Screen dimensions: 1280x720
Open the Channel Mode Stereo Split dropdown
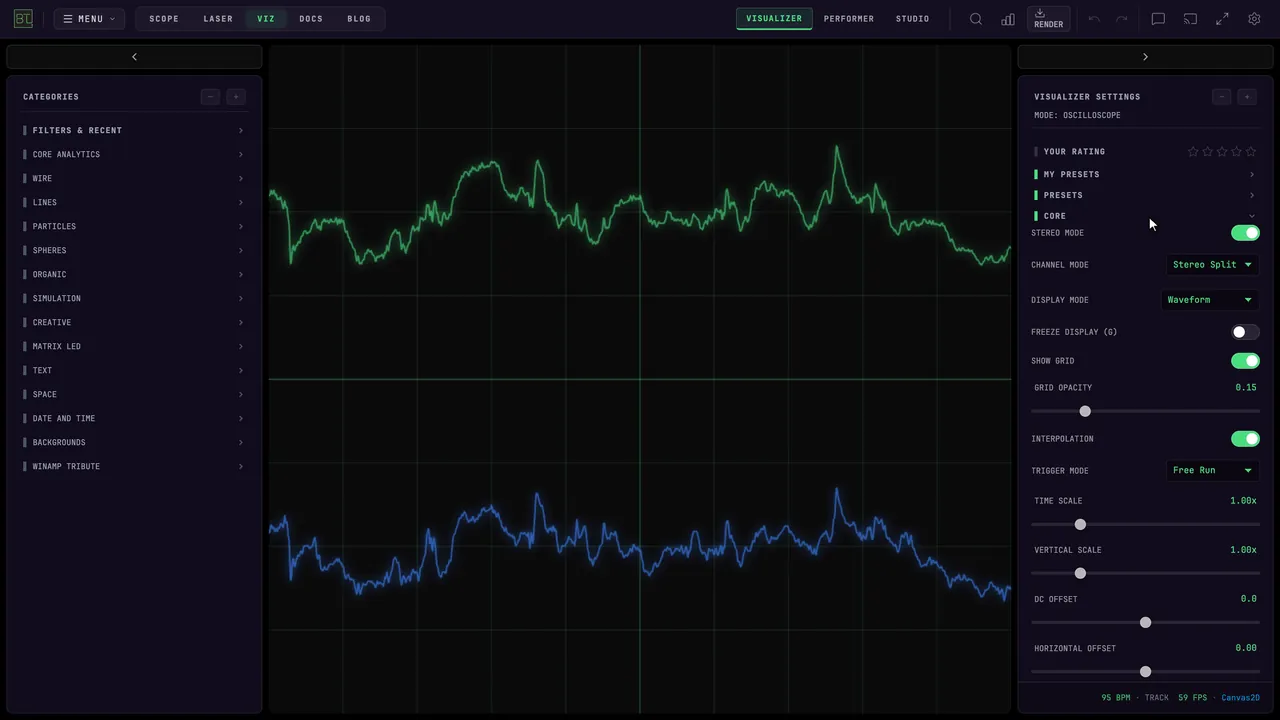click(x=1212, y=265)
